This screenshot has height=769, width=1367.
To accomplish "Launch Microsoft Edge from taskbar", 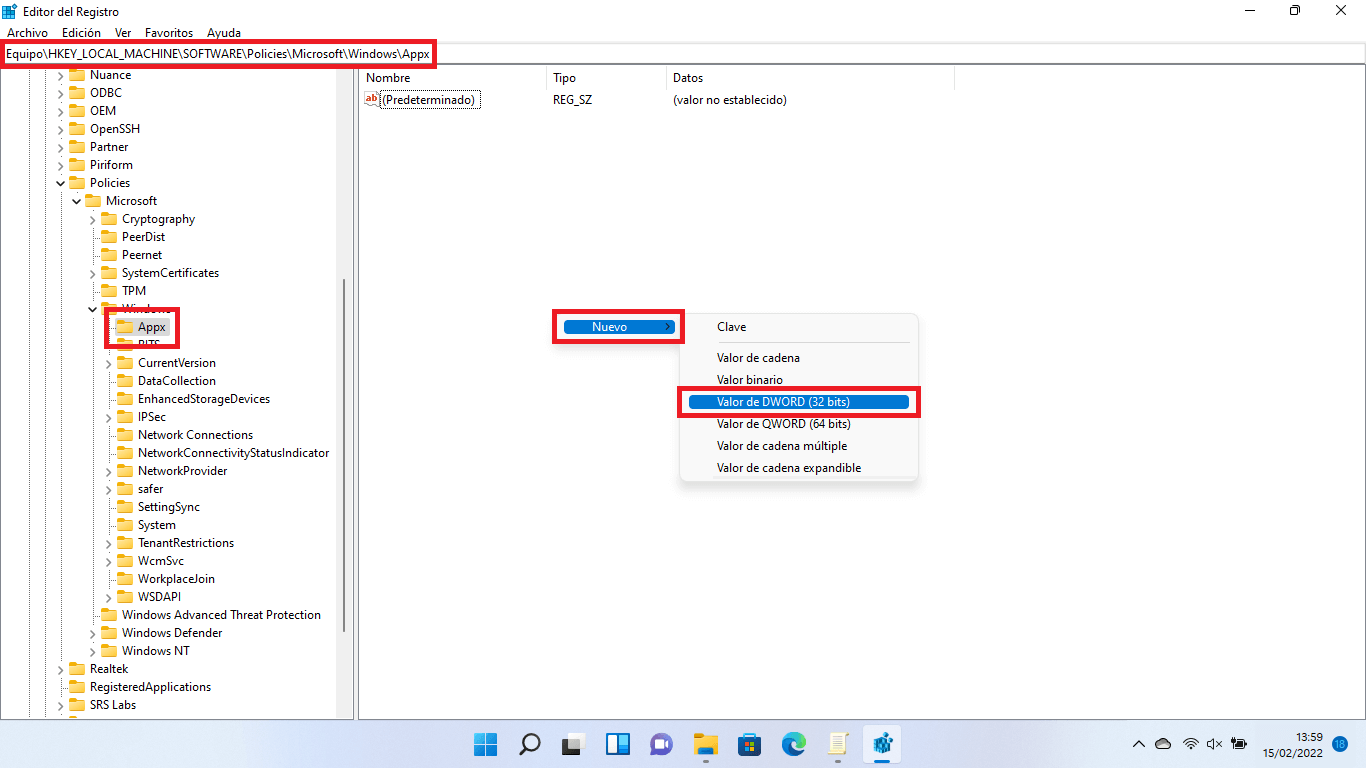I will (x=794, y=744).
